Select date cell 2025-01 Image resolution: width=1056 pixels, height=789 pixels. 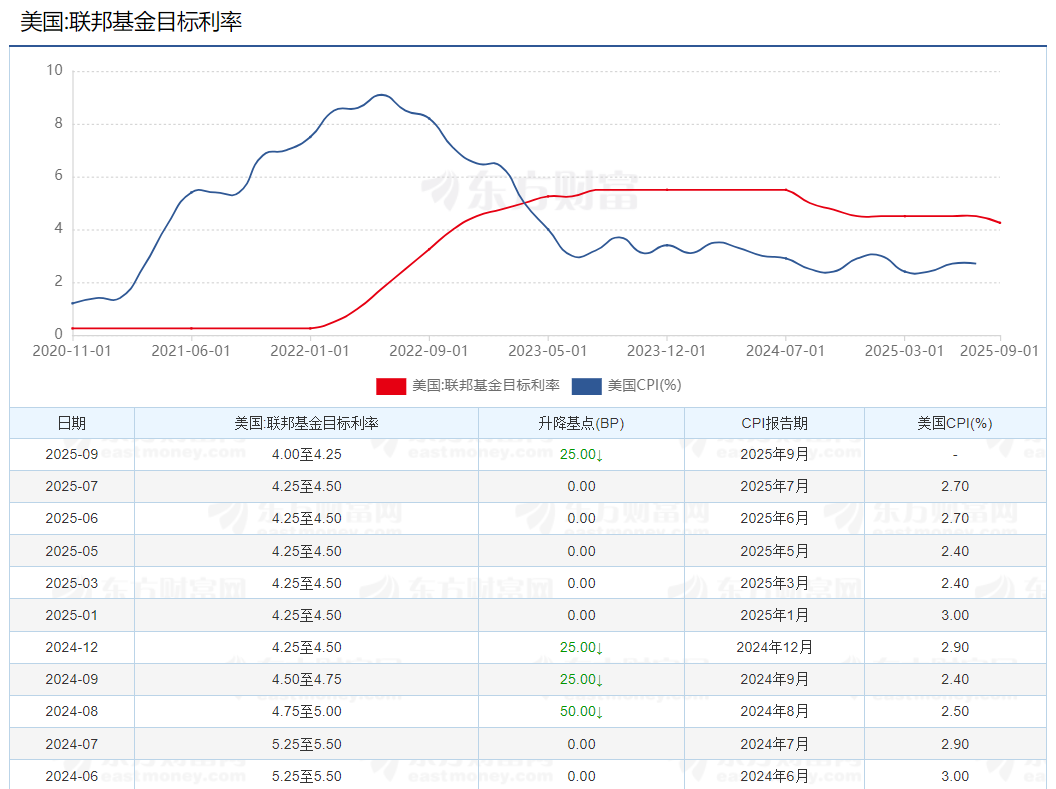click(x=71, y=615)
